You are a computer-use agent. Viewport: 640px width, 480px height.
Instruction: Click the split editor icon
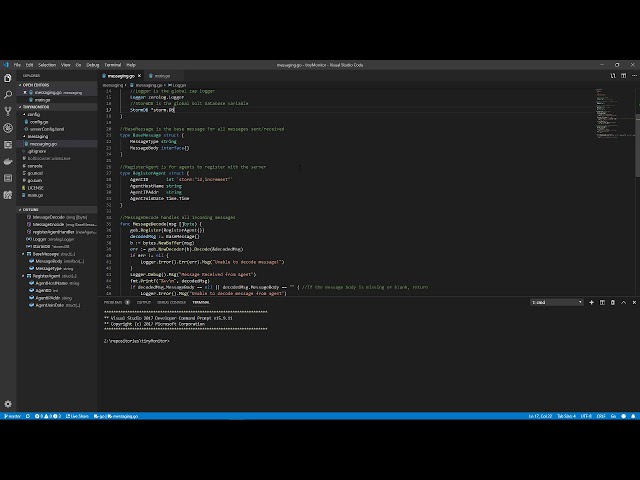coord(623,76)
